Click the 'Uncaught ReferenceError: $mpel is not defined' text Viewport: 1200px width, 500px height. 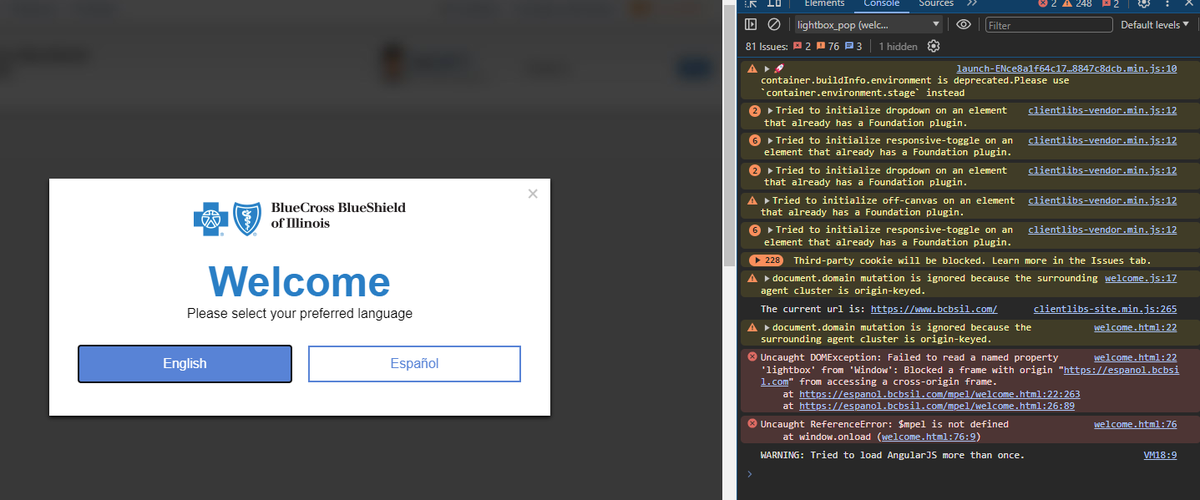(884, 424)
